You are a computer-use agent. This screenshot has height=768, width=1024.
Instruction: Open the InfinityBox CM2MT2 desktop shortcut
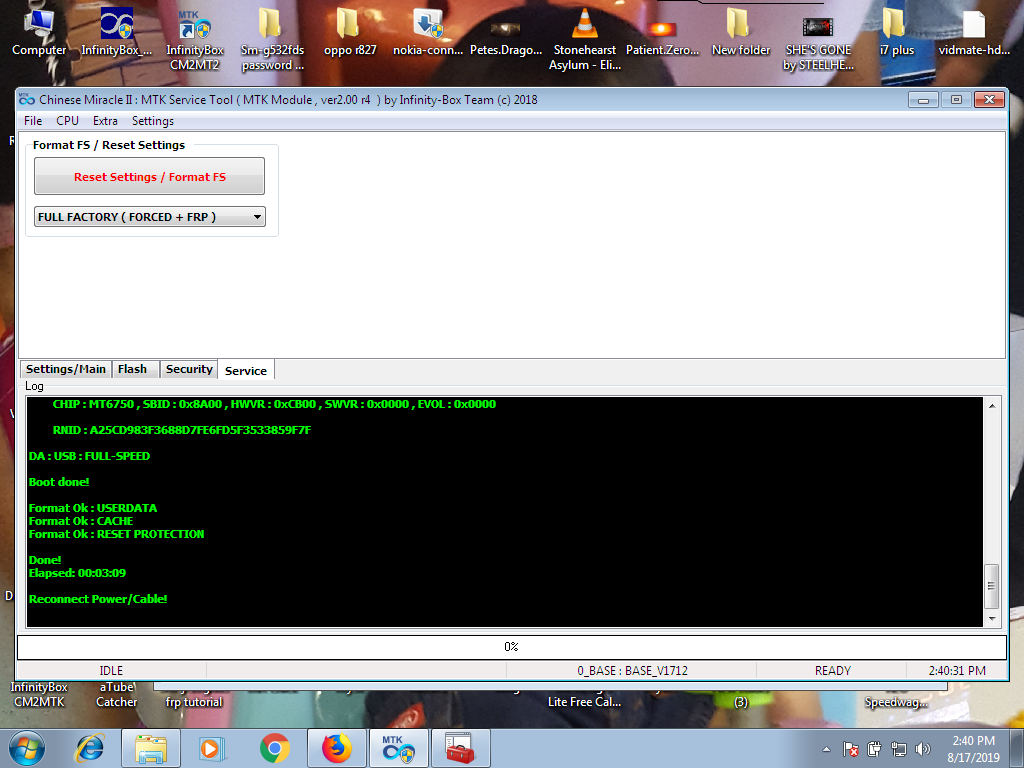pyautogui.click(x=195, y=40)
